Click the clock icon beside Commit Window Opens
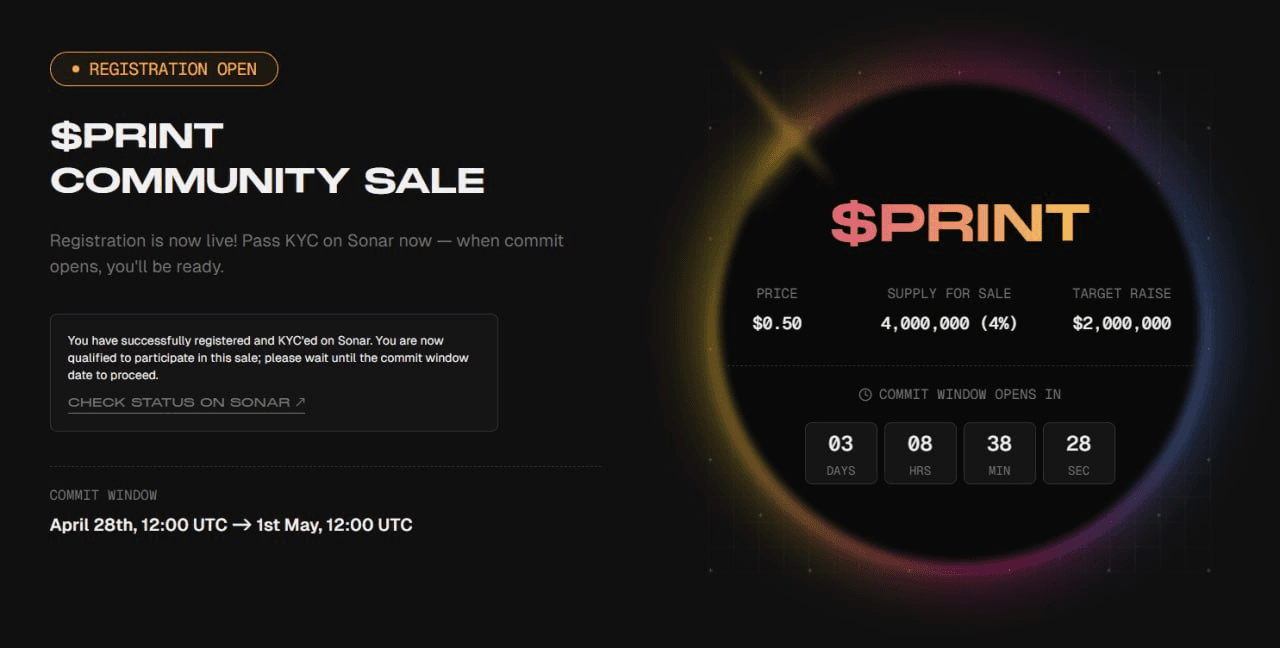 pos(865,395)
